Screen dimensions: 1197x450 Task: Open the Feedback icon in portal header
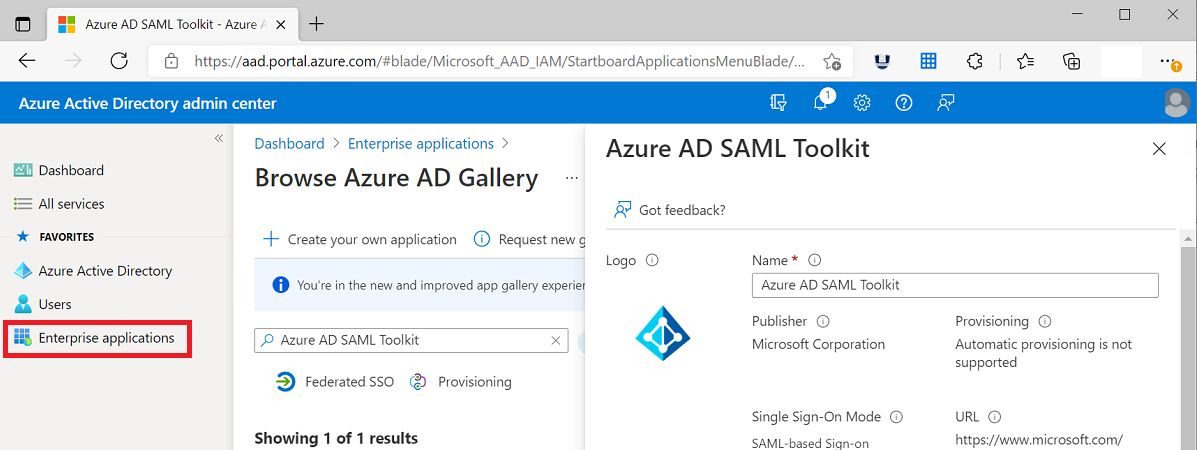946,102
